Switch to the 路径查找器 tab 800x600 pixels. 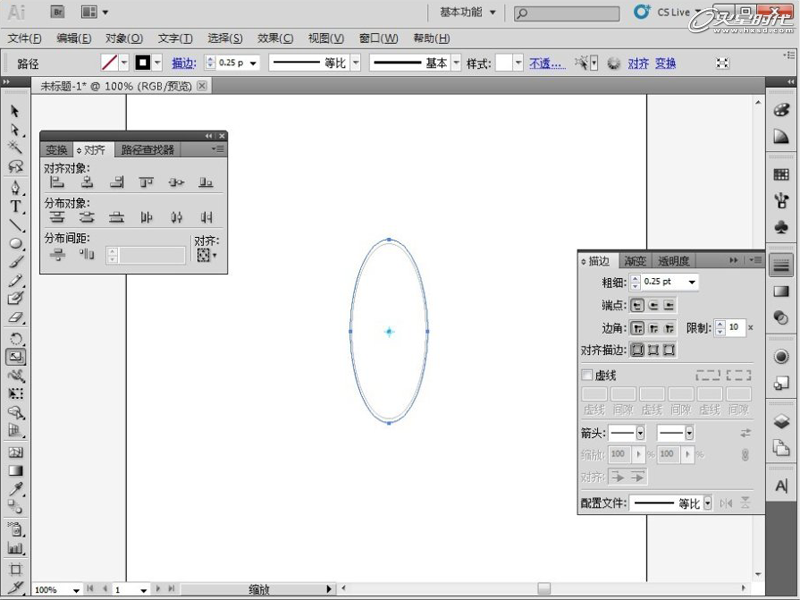point(148,150)
